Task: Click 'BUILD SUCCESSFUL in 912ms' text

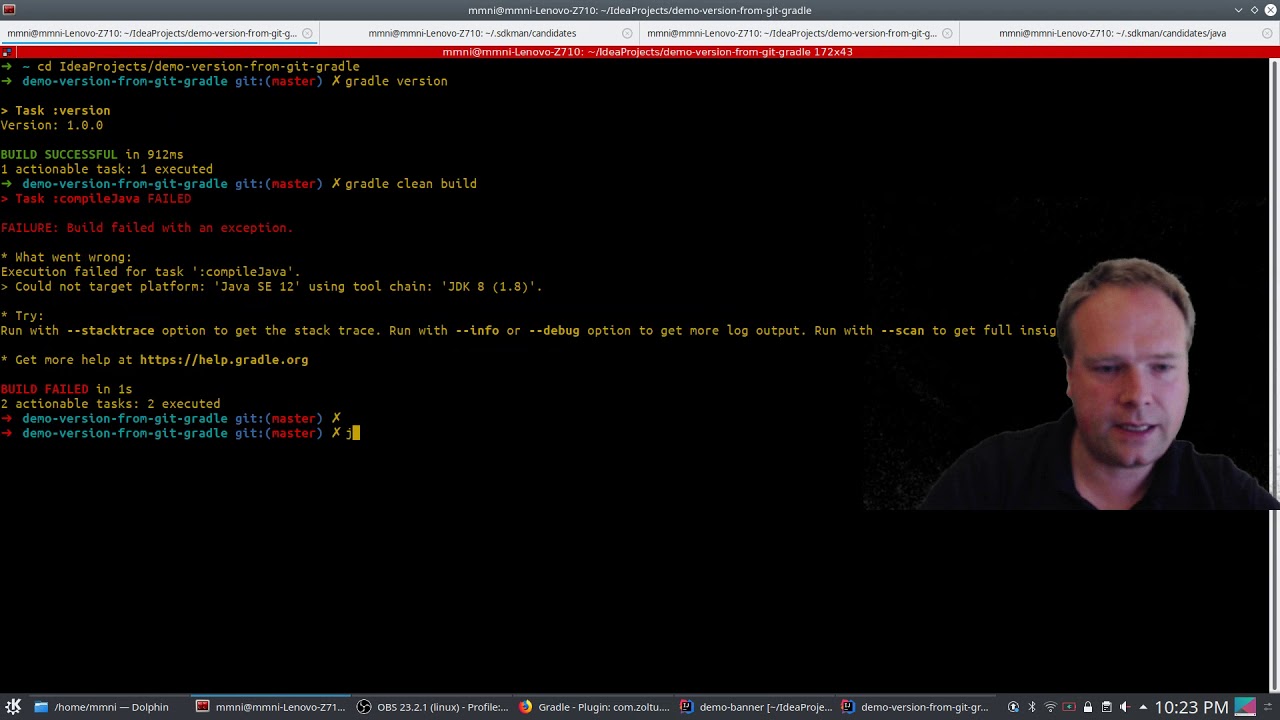Action: pyautogui.click(x=92, y=155)
